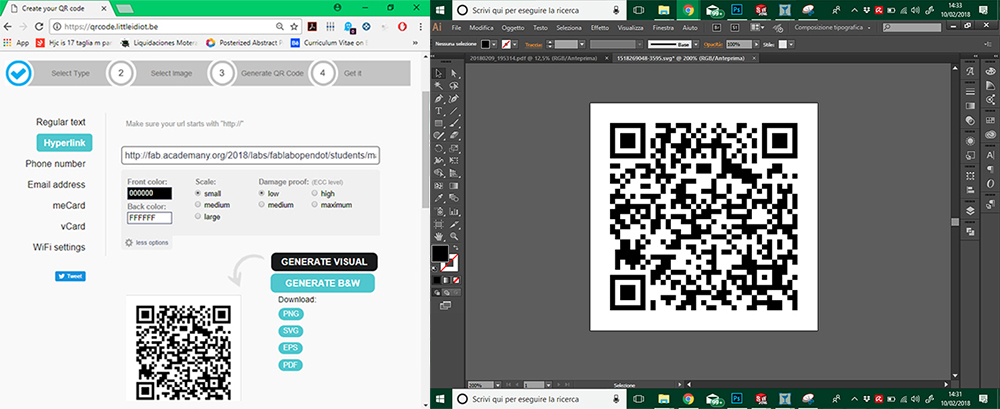
Task: Select the Hand tool
Action: pyautogui.click(x=439, y=237)
